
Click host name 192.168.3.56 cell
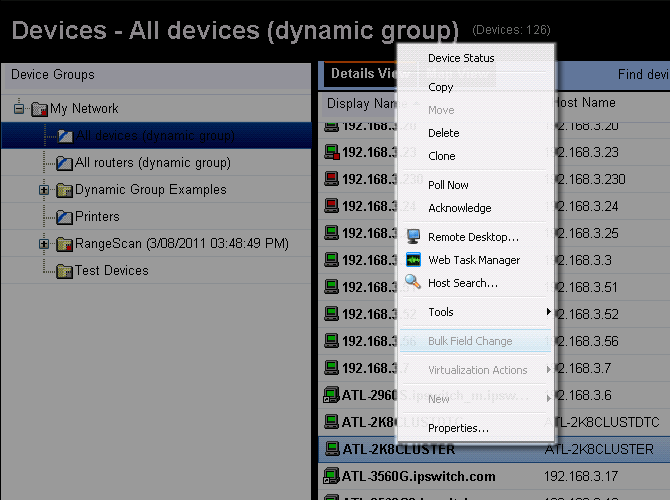[582, 341]
